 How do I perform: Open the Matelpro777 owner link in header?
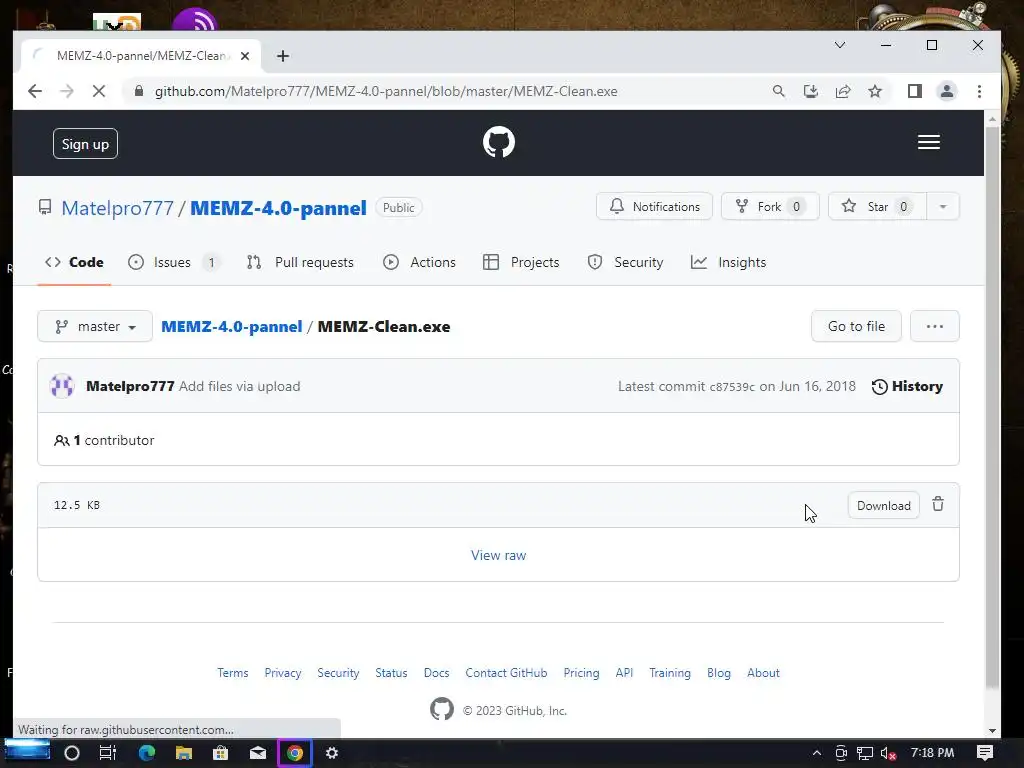(118, 208)
